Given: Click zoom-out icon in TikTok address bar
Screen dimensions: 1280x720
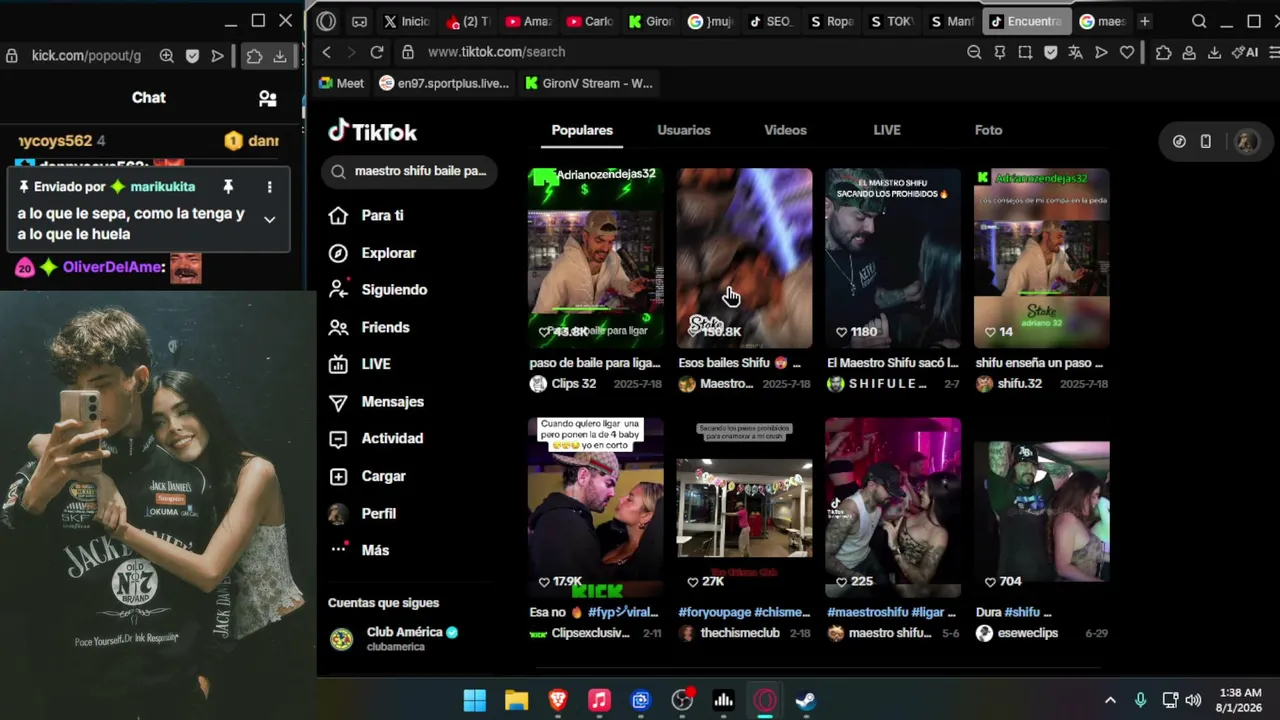Looking at the screenshot, I should [x=974, y=53].
